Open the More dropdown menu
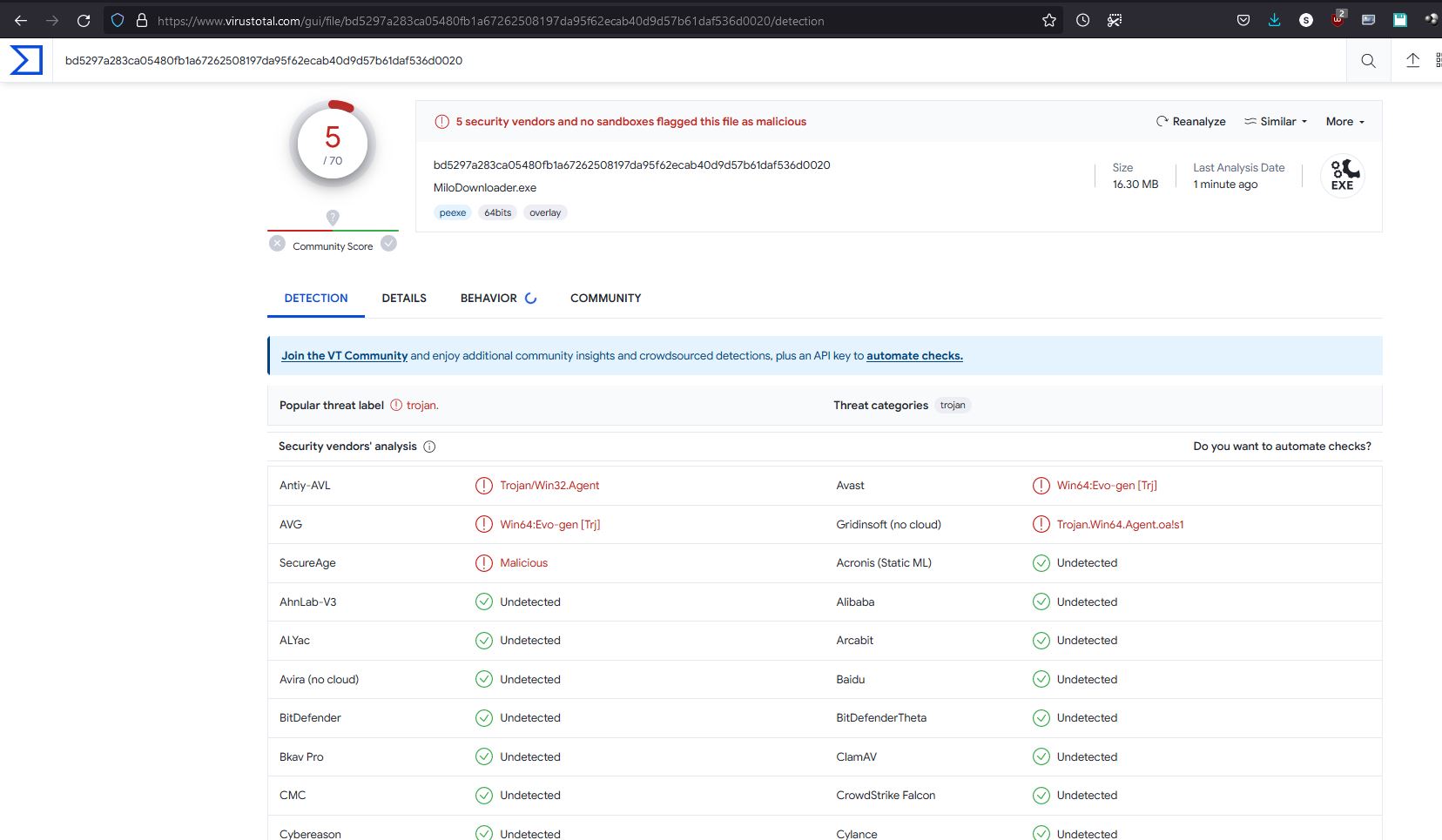 click(1345, 122)
